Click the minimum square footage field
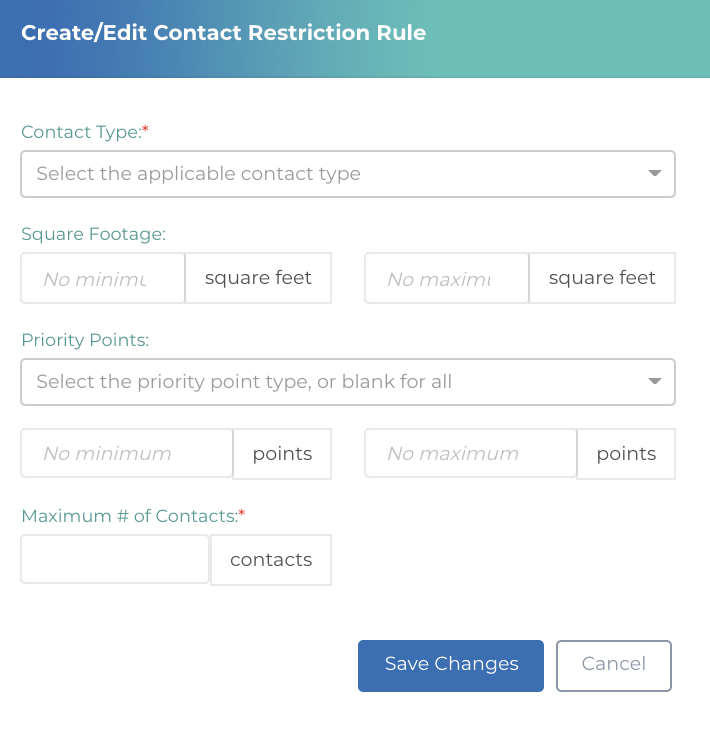710x742 pixels. point(103,278)
